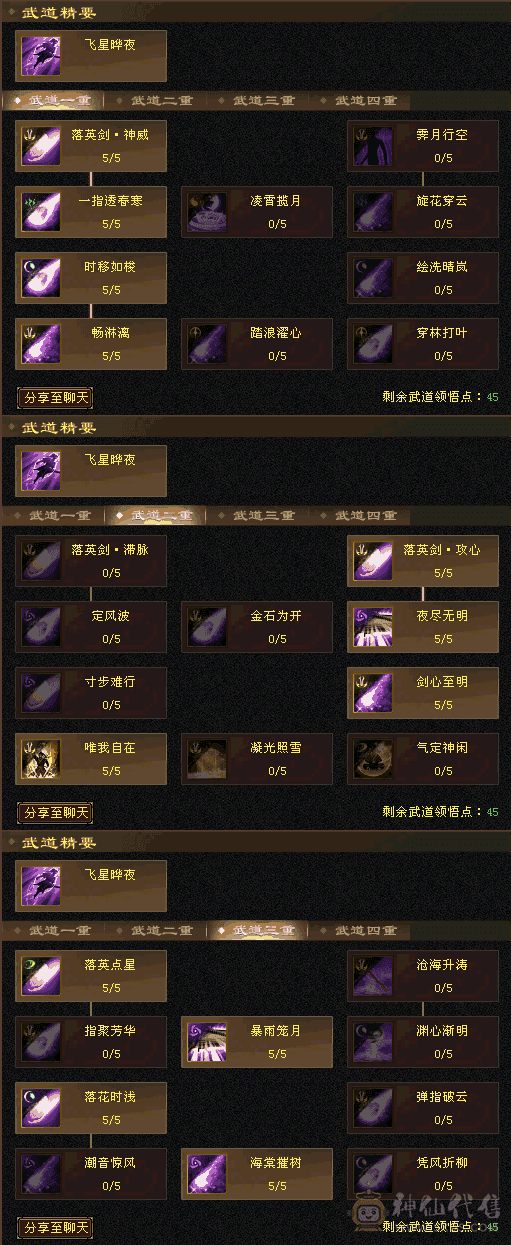Select the 暴雨笼月 skill icon

point(207,1041)
